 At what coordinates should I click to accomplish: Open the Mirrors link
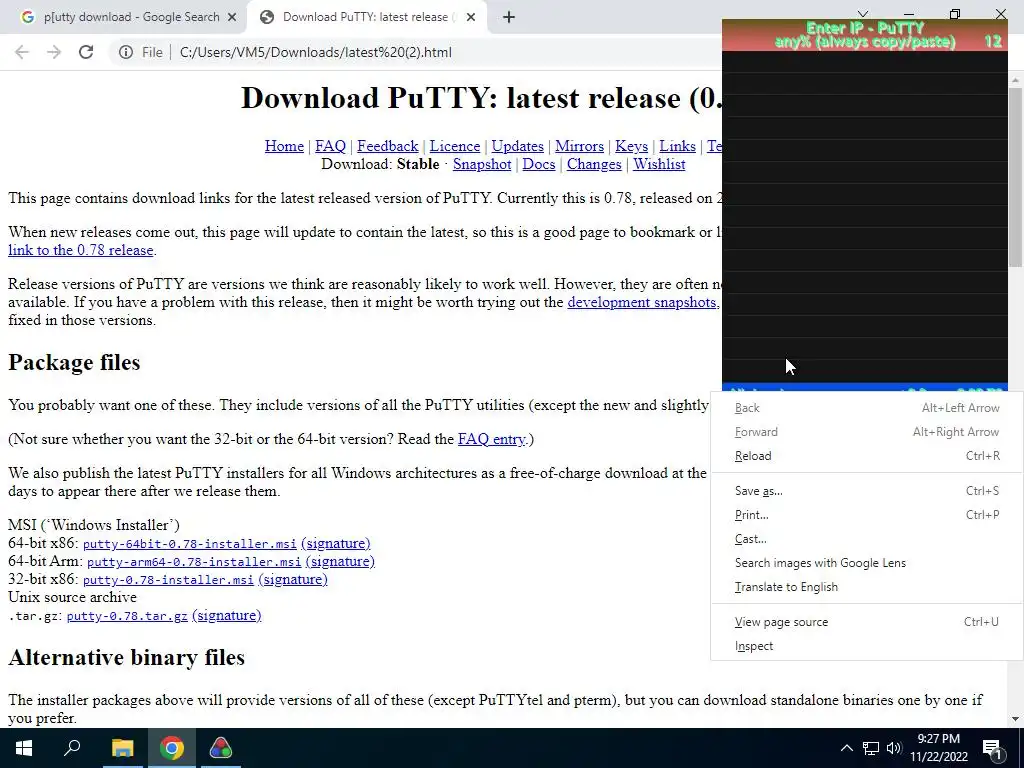click(579, 146)
